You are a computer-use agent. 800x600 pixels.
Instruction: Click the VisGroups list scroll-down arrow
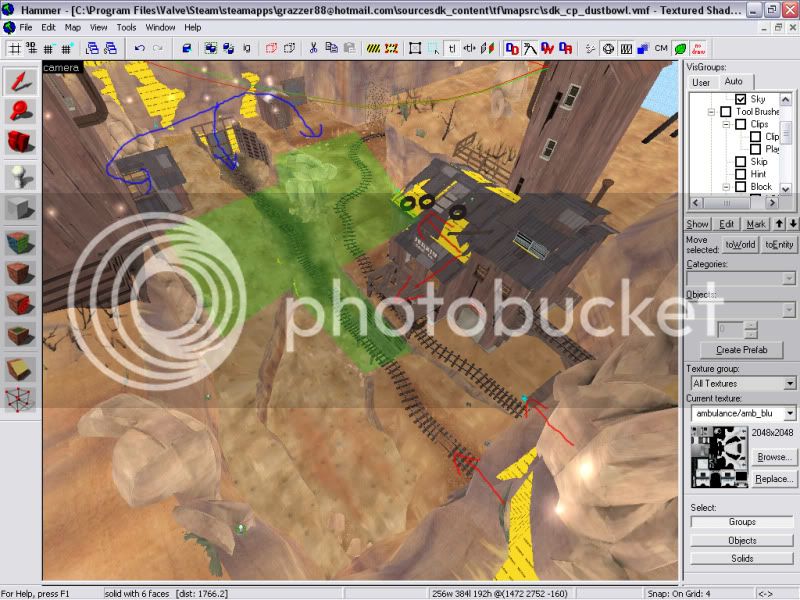coord(786,189)
